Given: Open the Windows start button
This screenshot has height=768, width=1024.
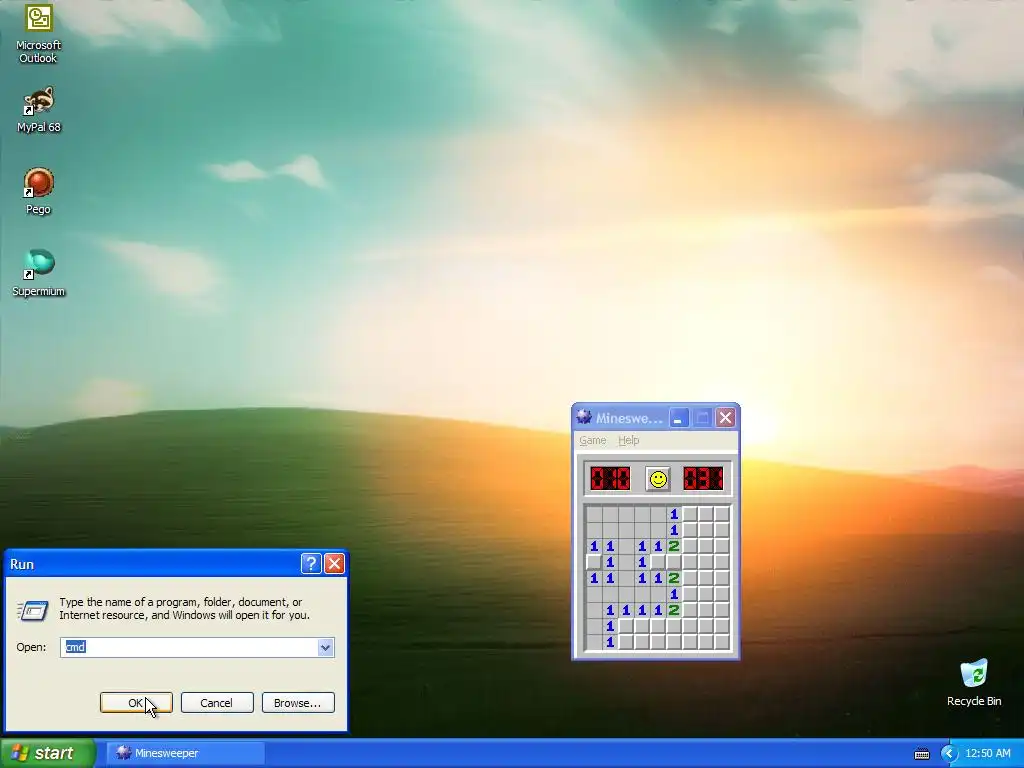Looking at the screenshot, I should pyautogui.click(x=48, y=753).
